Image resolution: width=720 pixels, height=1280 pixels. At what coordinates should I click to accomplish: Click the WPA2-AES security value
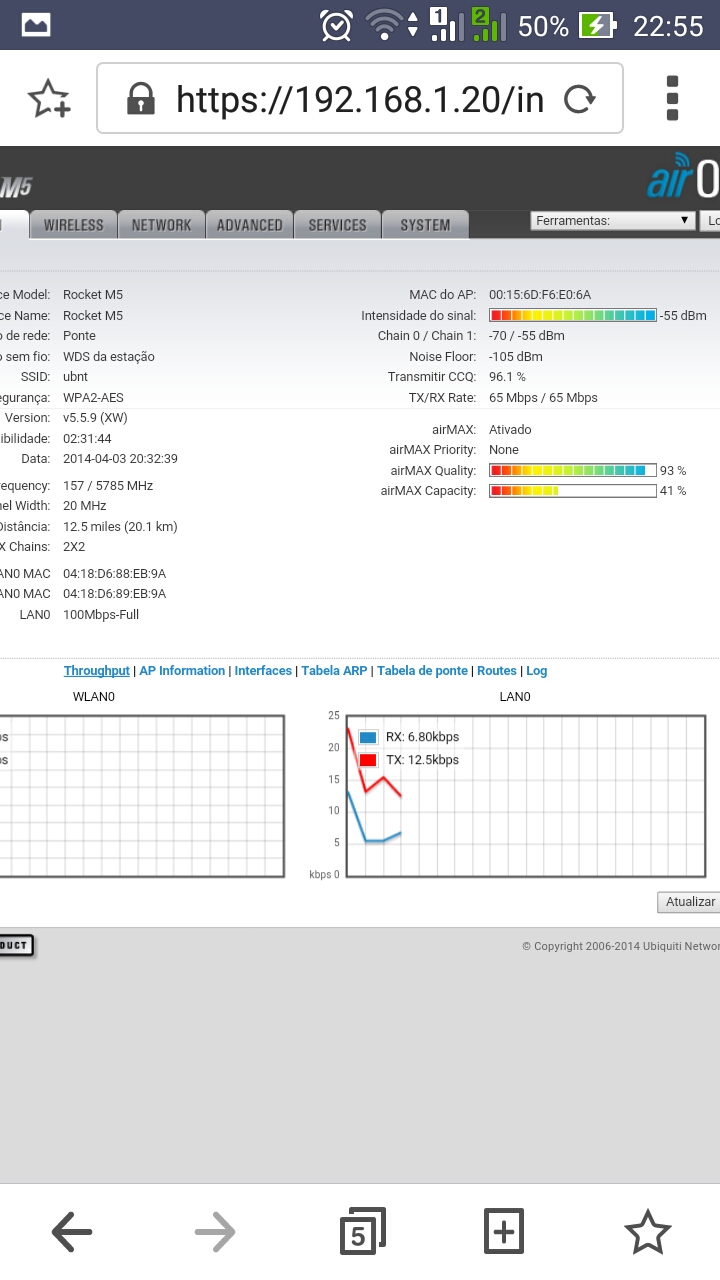pyautogui.click(x=93, y=398)
